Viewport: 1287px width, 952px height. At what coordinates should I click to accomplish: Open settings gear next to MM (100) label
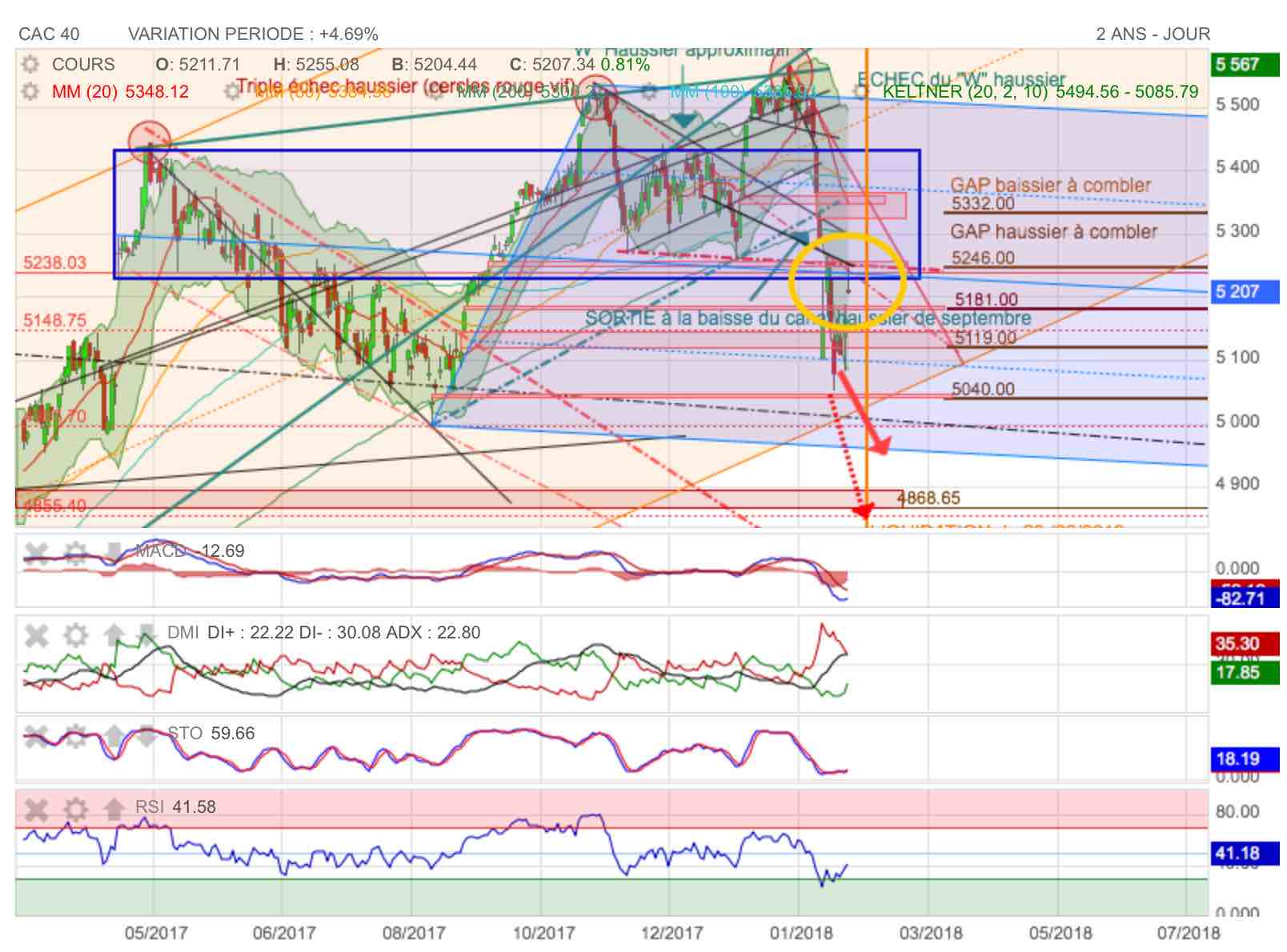pyautogui.click(x=649, y=91)
